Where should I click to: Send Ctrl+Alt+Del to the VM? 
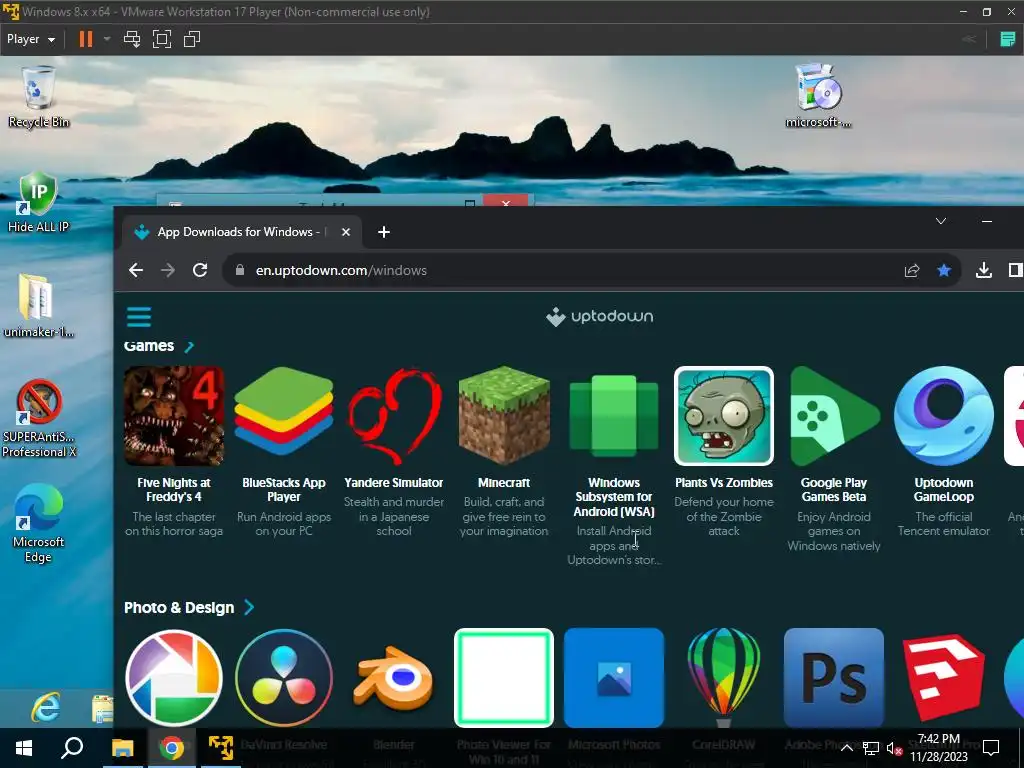point(132,39)
